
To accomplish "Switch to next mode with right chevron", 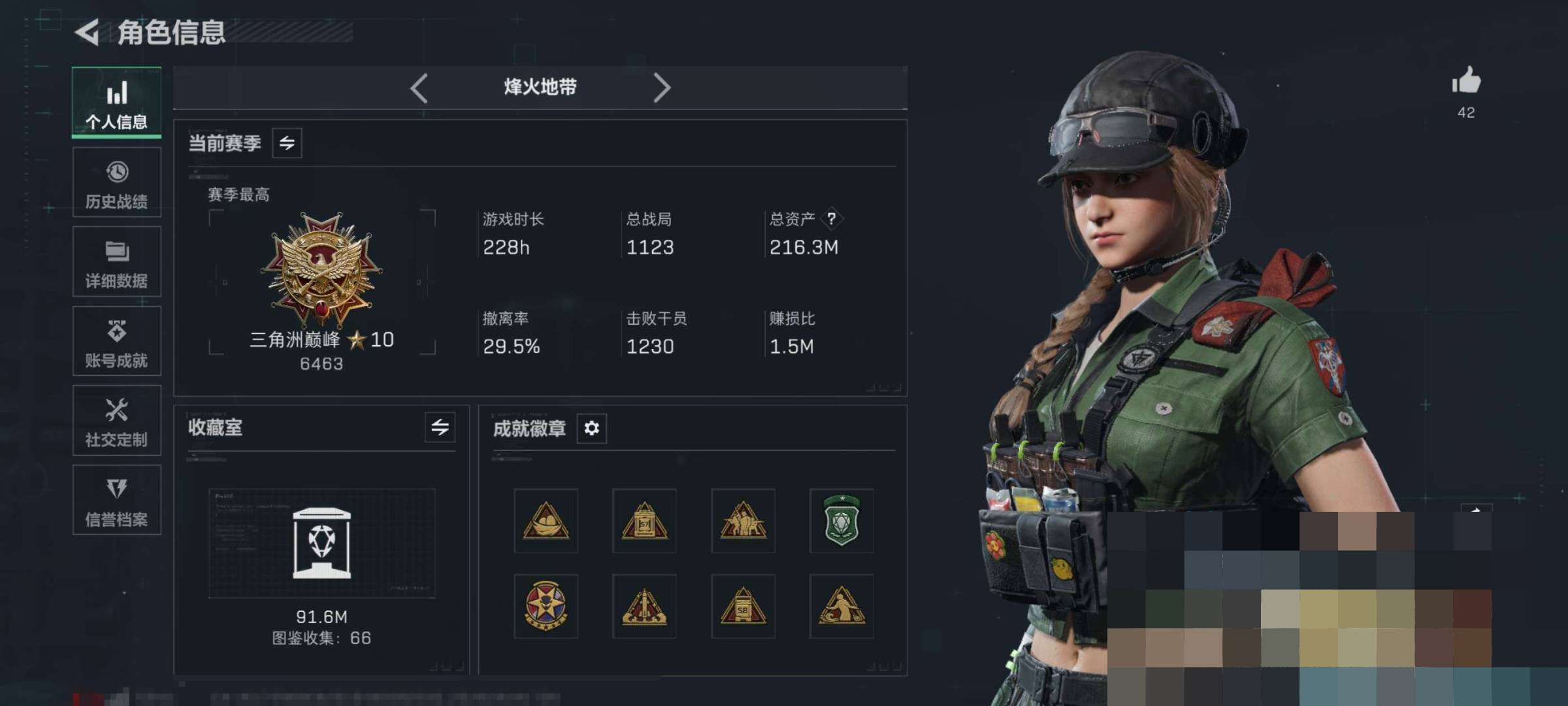I will 661,88.
